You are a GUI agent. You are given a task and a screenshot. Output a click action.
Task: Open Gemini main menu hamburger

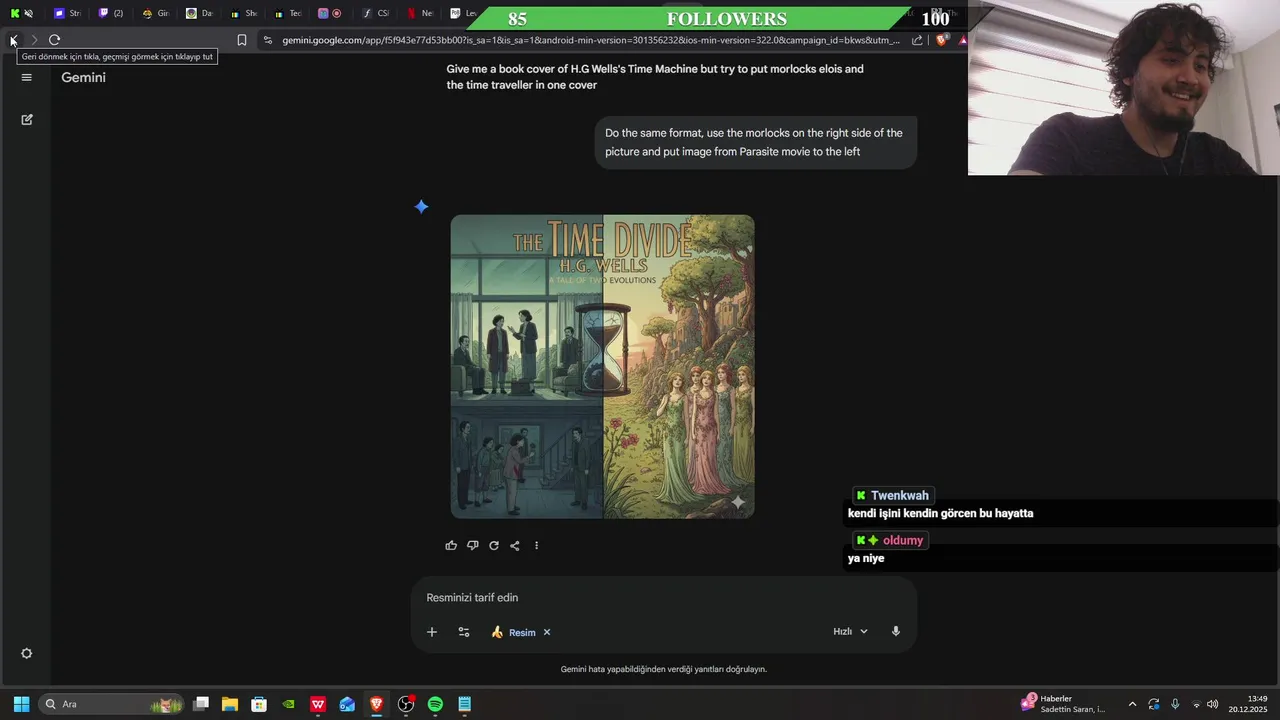point(27,77)
